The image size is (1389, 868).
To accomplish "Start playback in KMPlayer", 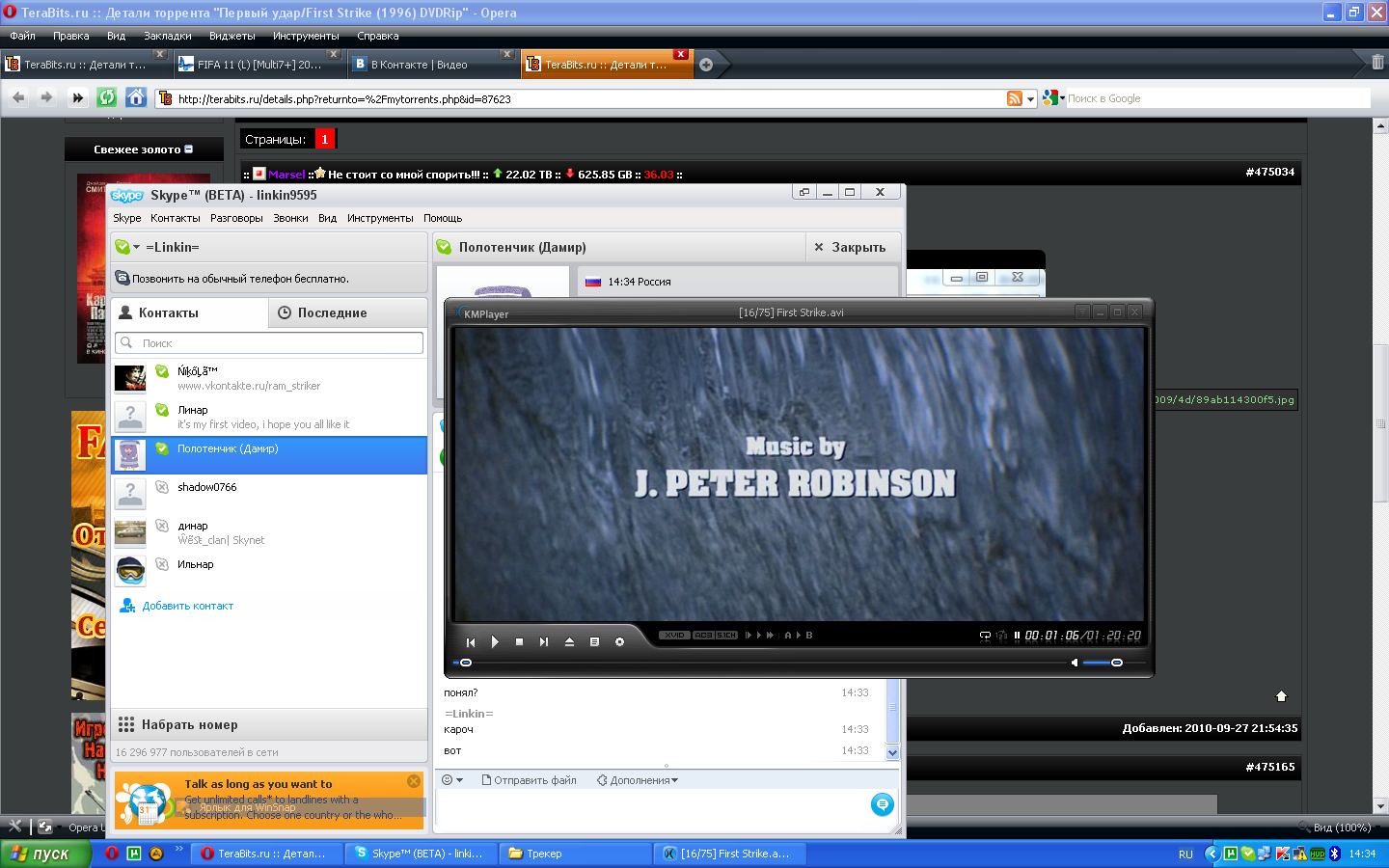I will tap(495, 642).
